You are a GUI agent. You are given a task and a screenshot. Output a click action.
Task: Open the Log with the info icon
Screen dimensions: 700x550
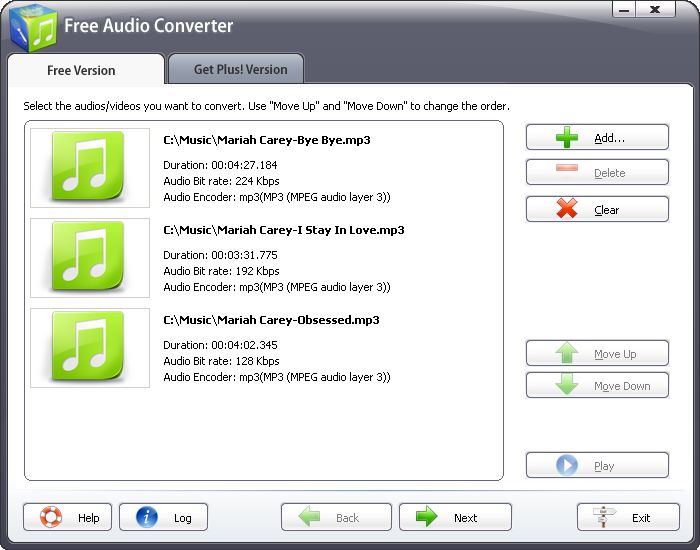pos(163,517)
